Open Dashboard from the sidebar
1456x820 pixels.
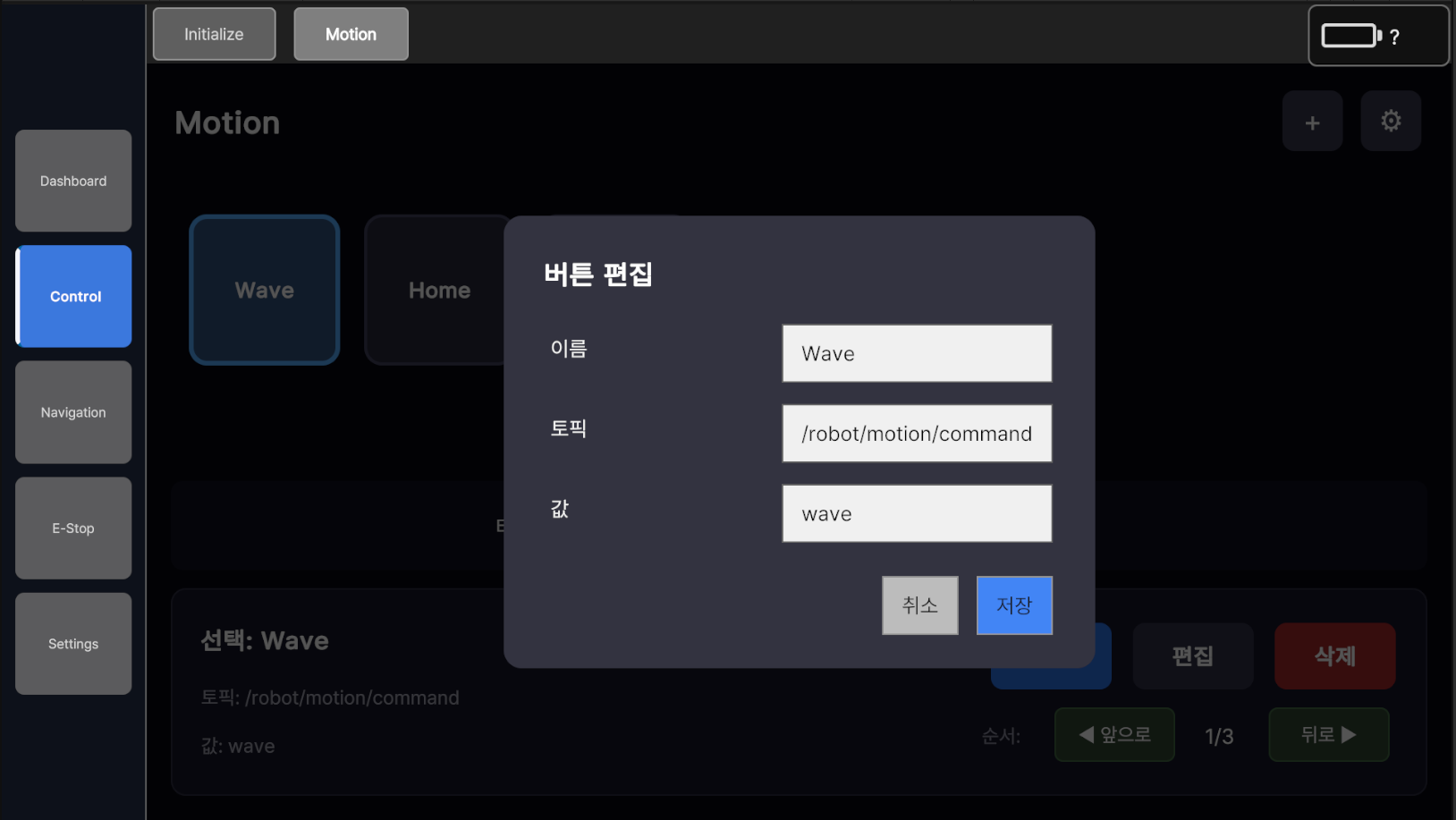73,181
